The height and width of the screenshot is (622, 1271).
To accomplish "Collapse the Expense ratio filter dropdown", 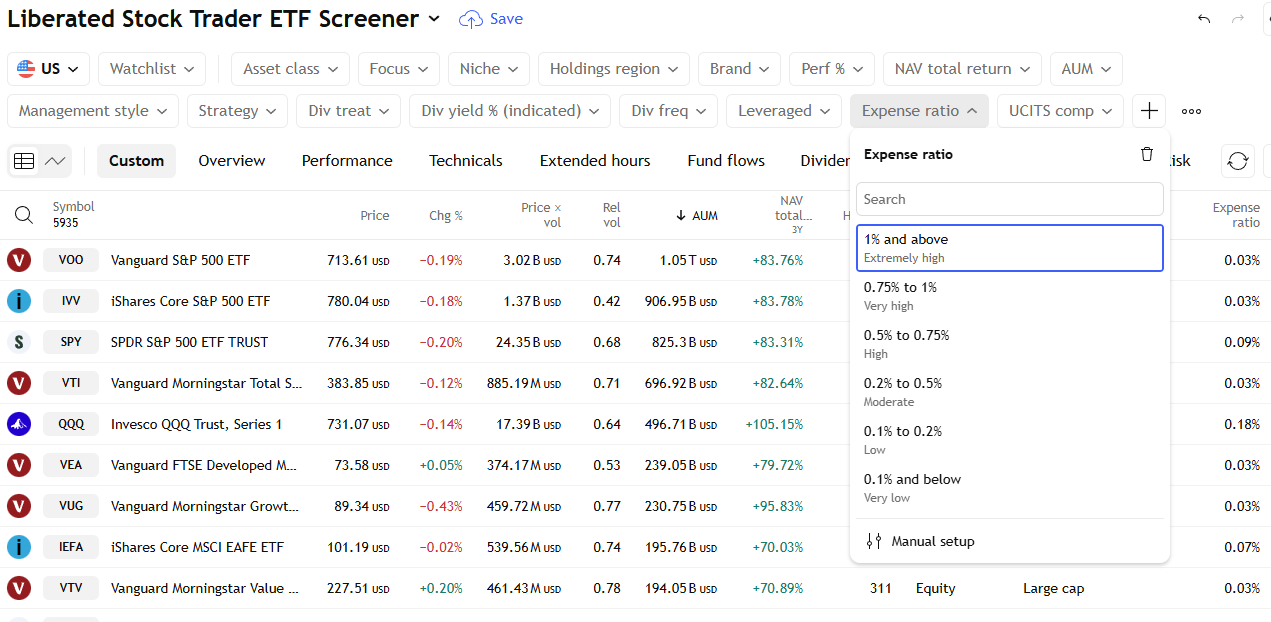I will click(919, 111).
